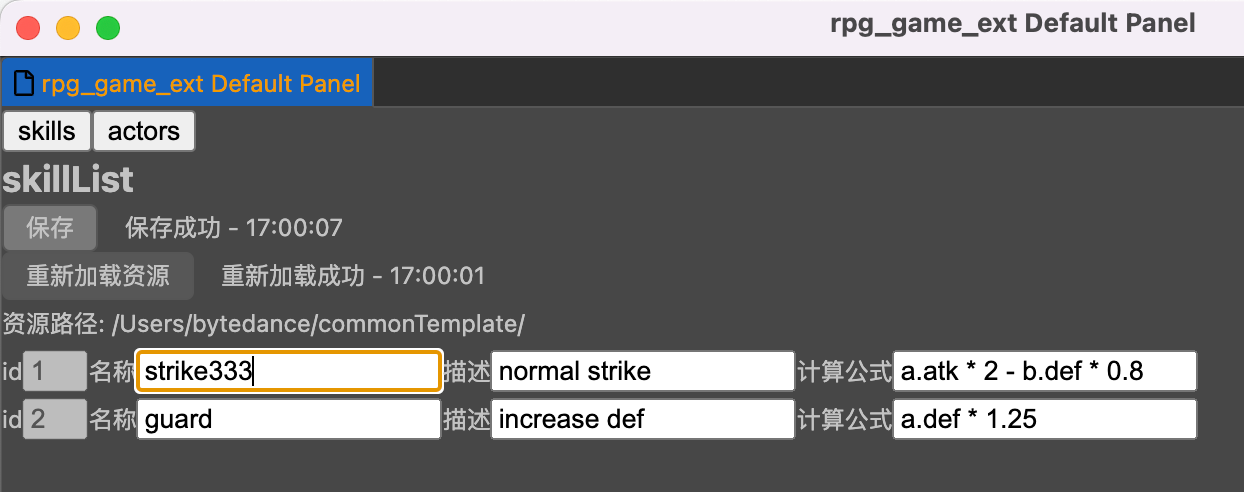This screenshot has height=492, width=1244.
Task: Click the skillList heading
Action: [x=68, y=180]
